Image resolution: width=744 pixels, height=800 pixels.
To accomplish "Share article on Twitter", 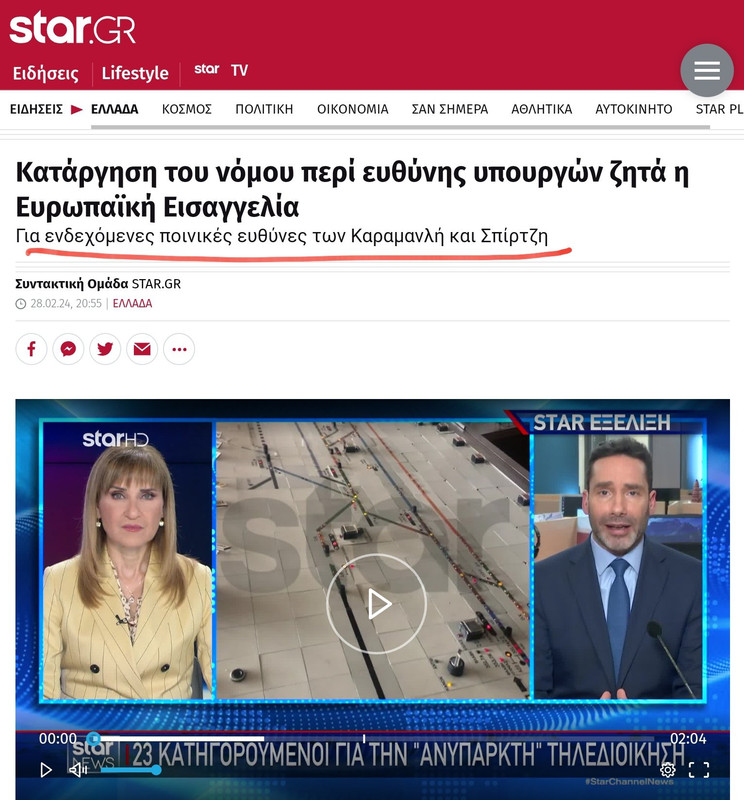I will click(x=105, y=349).
